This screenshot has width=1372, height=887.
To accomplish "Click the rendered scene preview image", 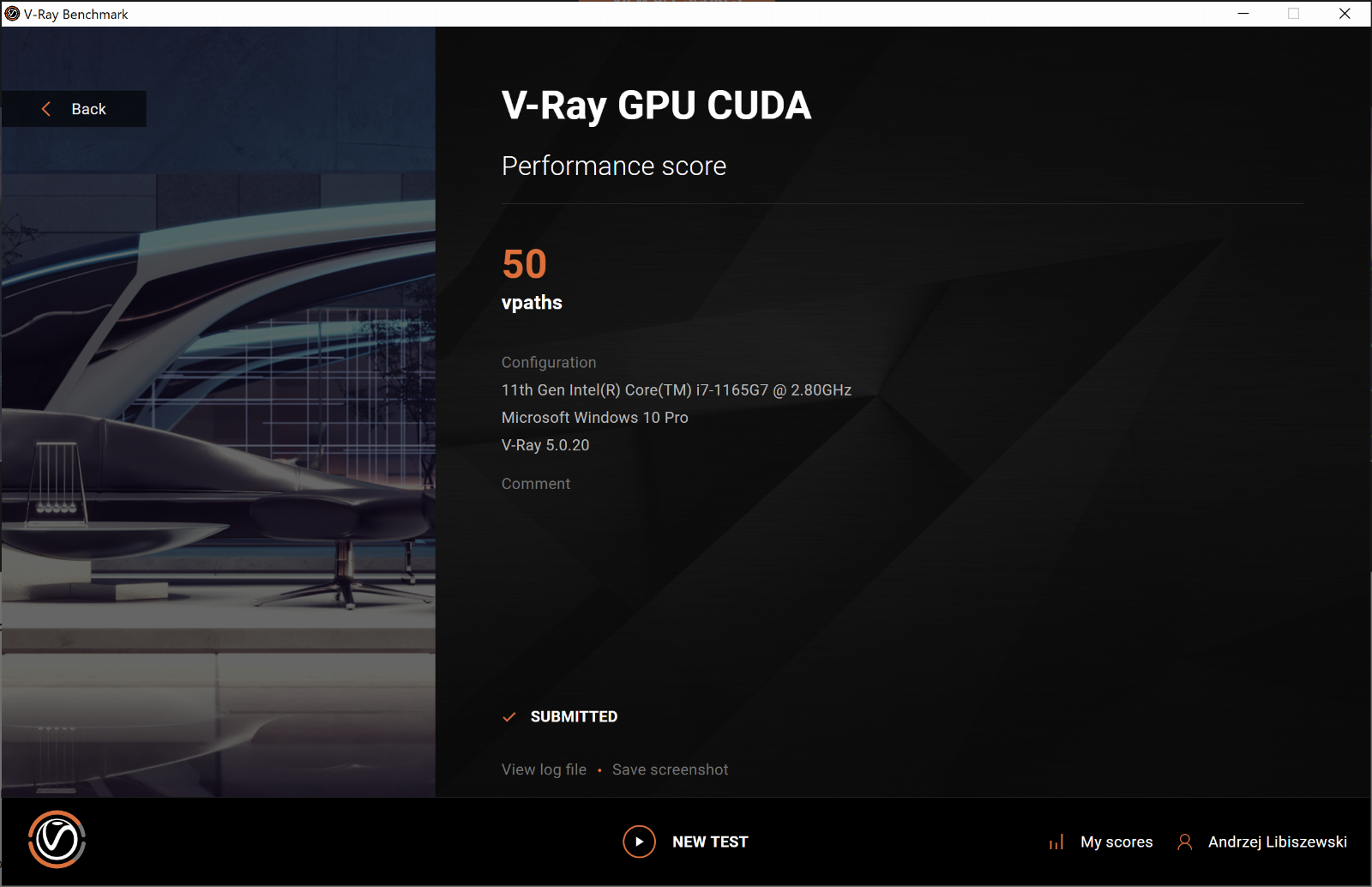I will tap(219, 412).
